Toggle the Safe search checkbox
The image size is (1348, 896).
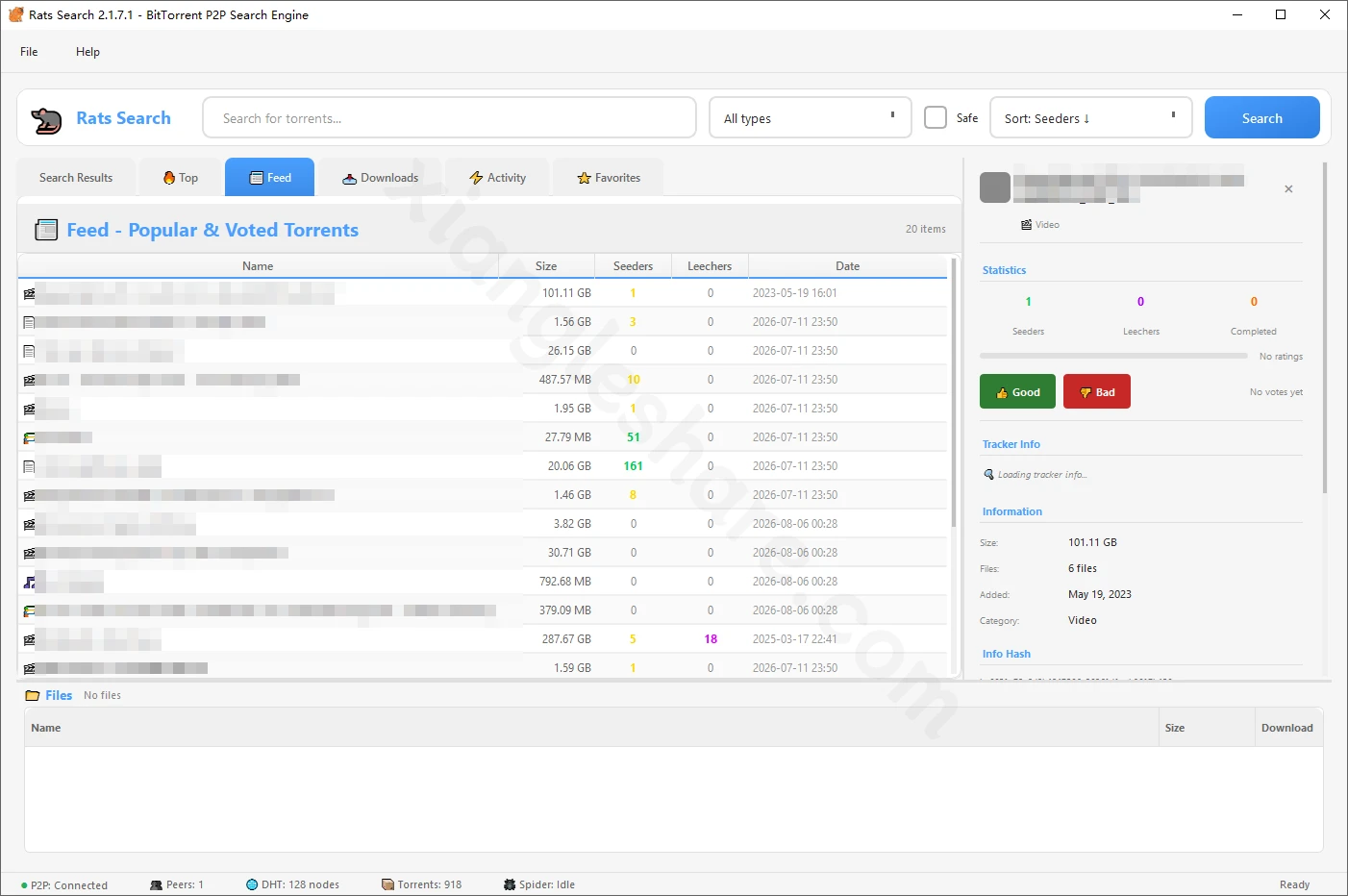[936, 117]
